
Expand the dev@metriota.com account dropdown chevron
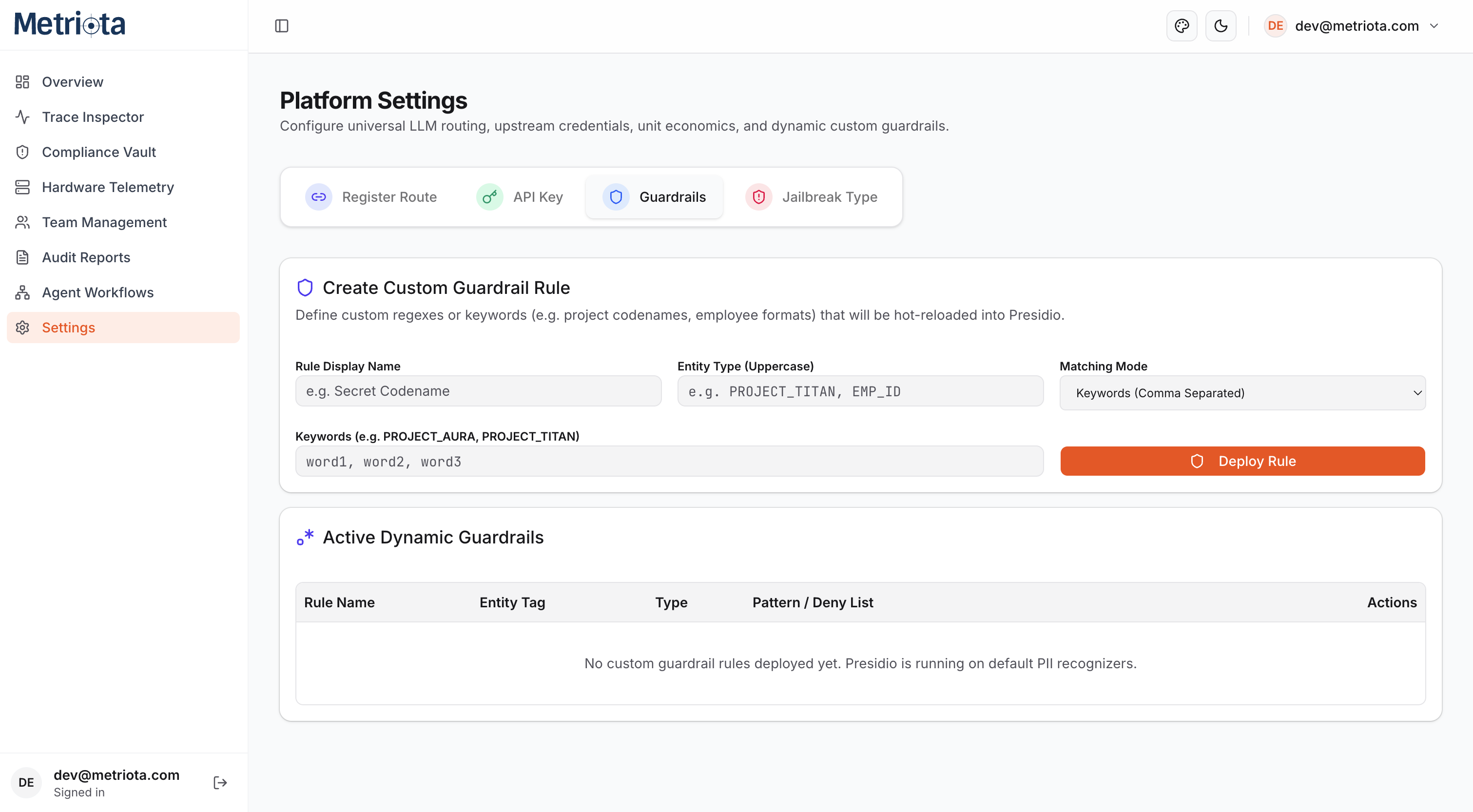coord(1434,26)
